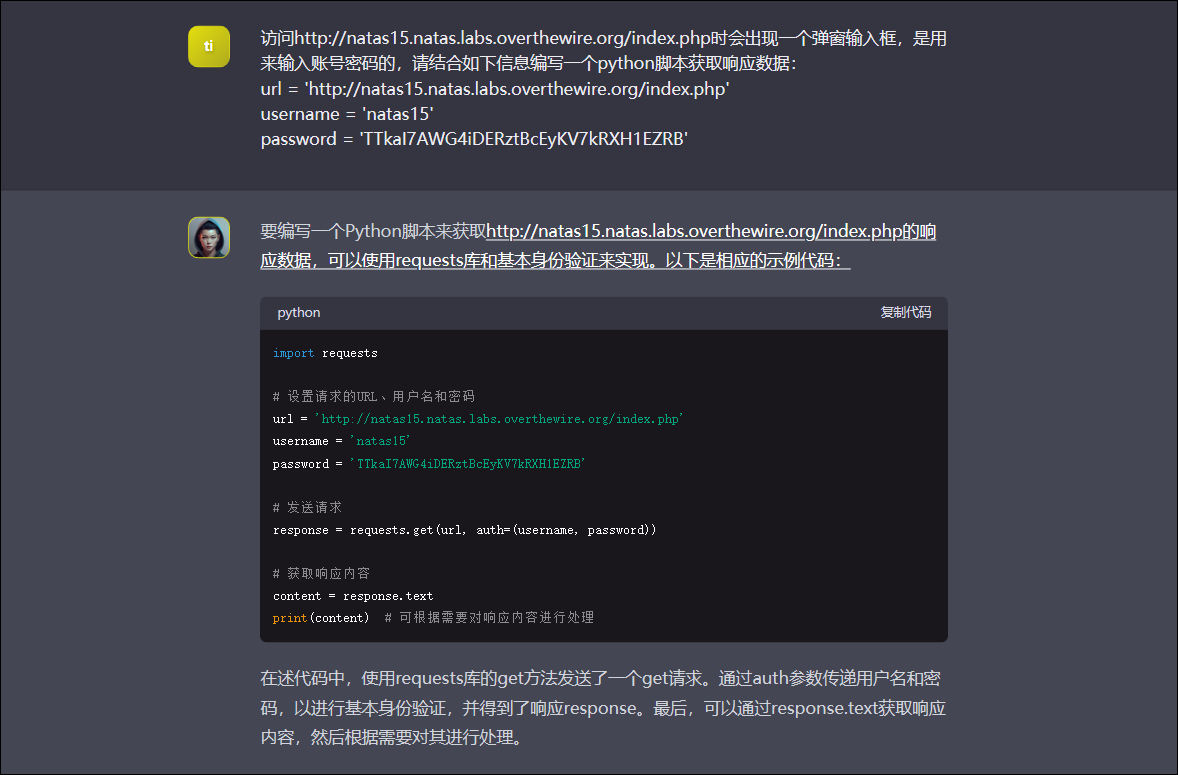Click the requests.get call line in code
1178x775 pixels.
(x=463, y=529)
